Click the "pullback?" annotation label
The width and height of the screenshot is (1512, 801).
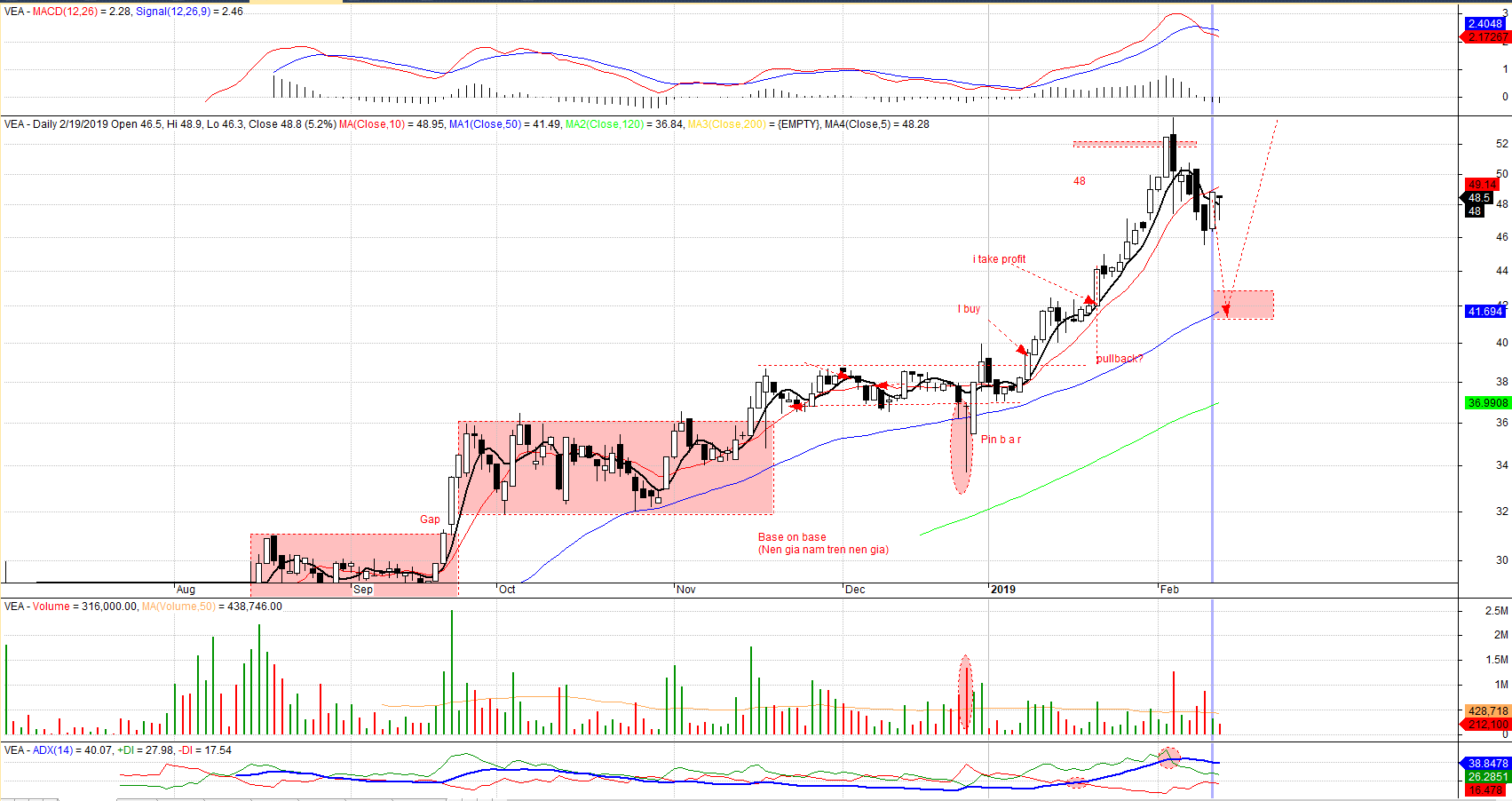pos(1120,359)
